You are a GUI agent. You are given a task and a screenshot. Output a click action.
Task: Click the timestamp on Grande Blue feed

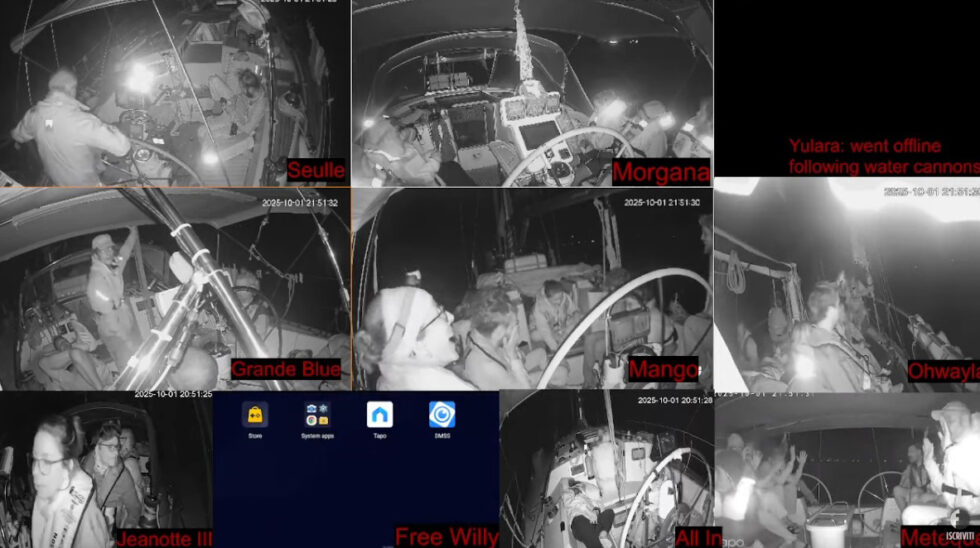click(300, 203)
